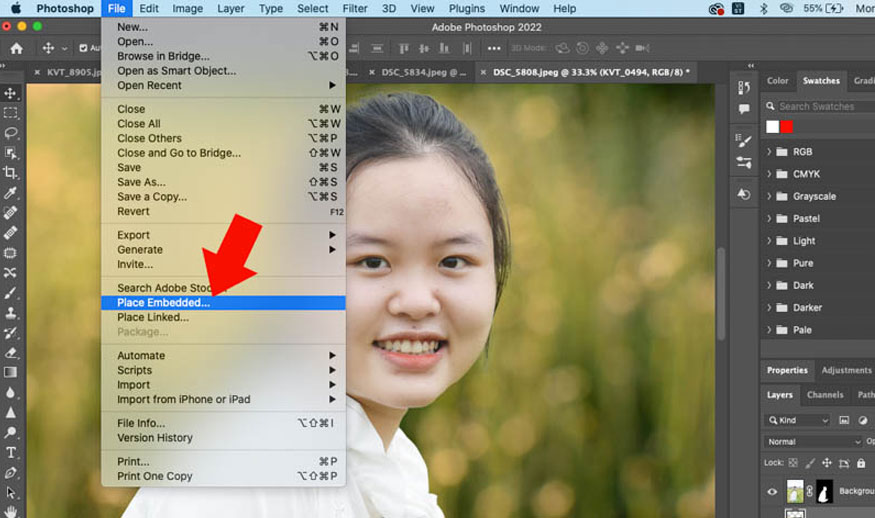Image resolution: width=875 pixels, height=518 pixels.
Task: Select the Gradient tool
Action: (10, 372)
